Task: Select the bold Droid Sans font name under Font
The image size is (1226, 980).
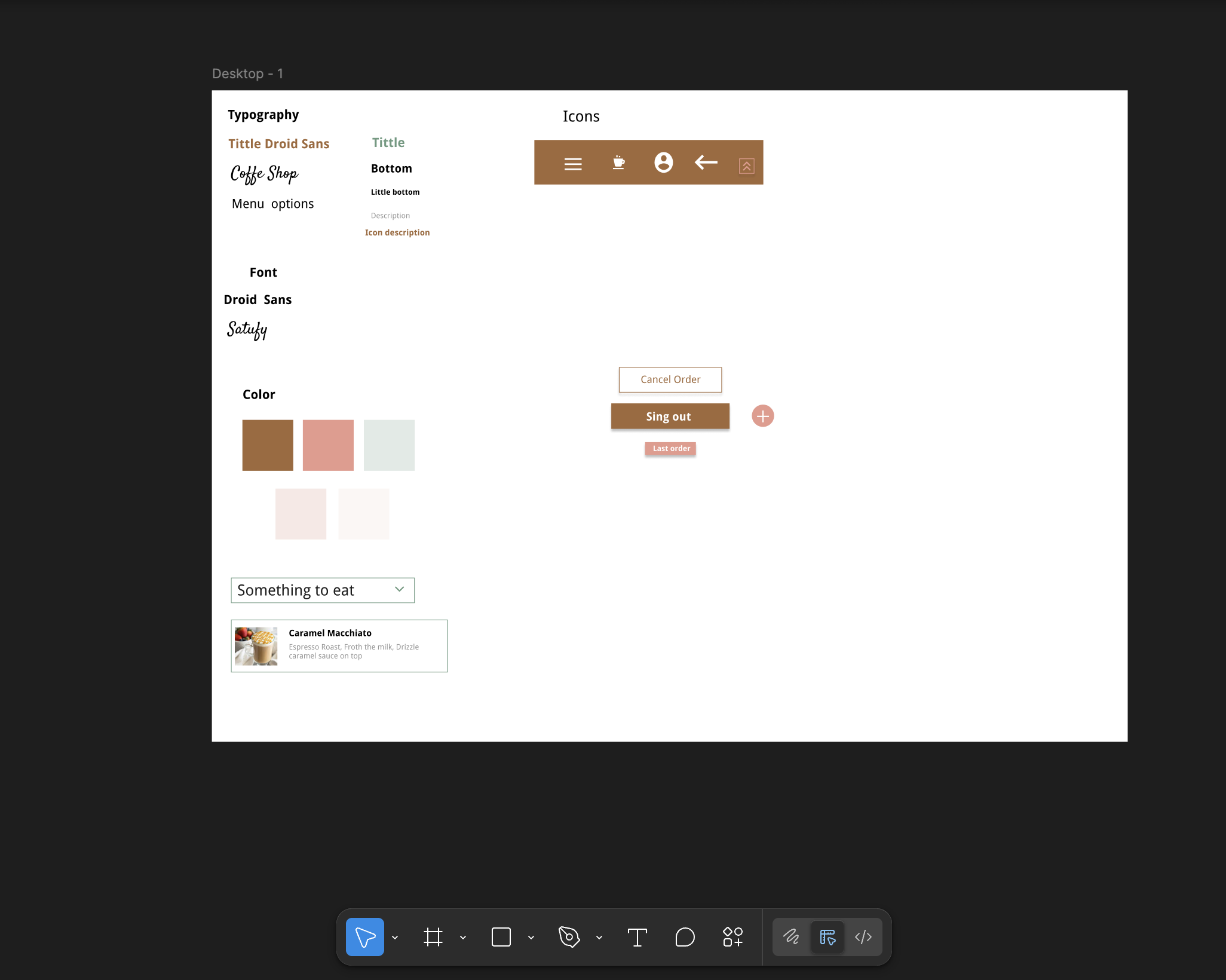Action: 258,300
